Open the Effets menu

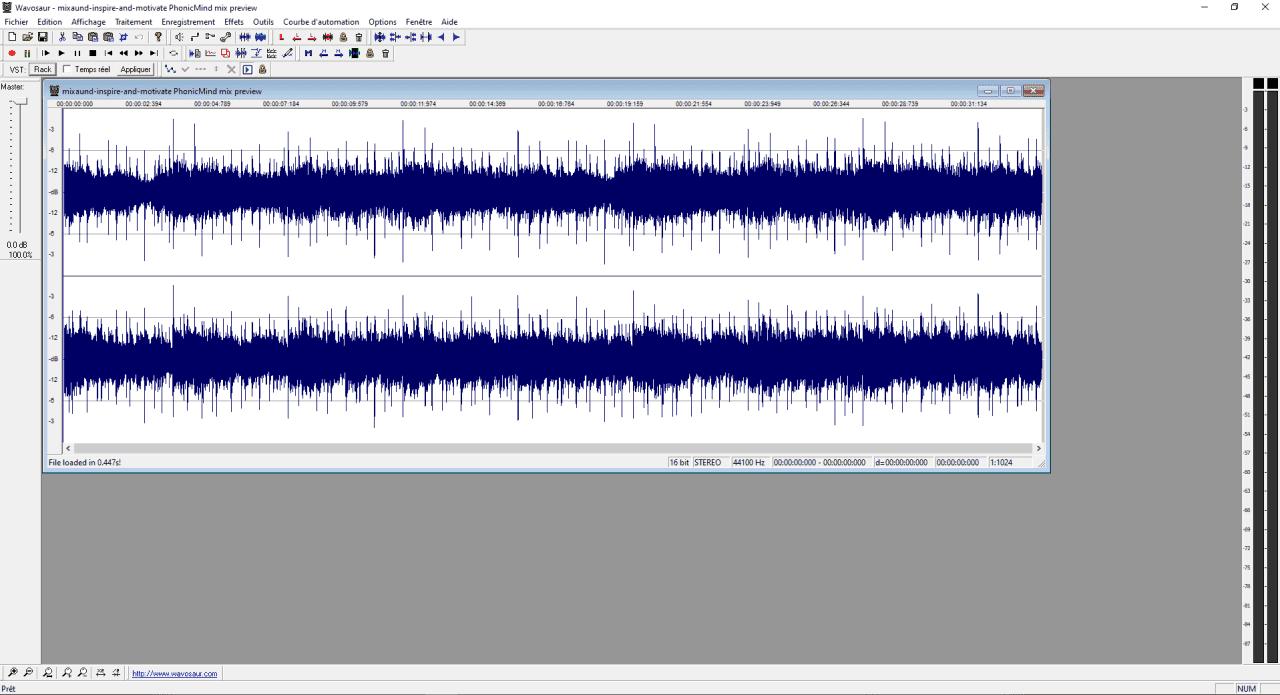coord(233,22)
